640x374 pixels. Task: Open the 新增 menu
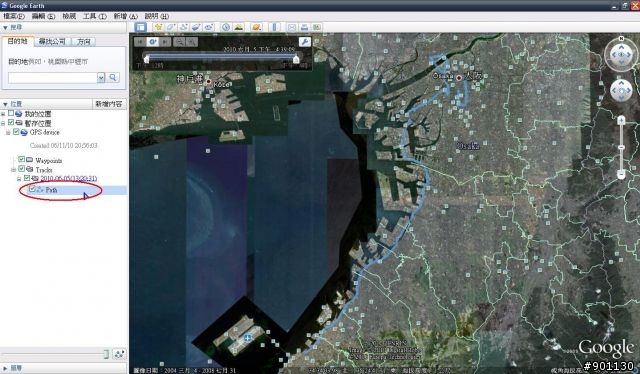pos(125,16)
